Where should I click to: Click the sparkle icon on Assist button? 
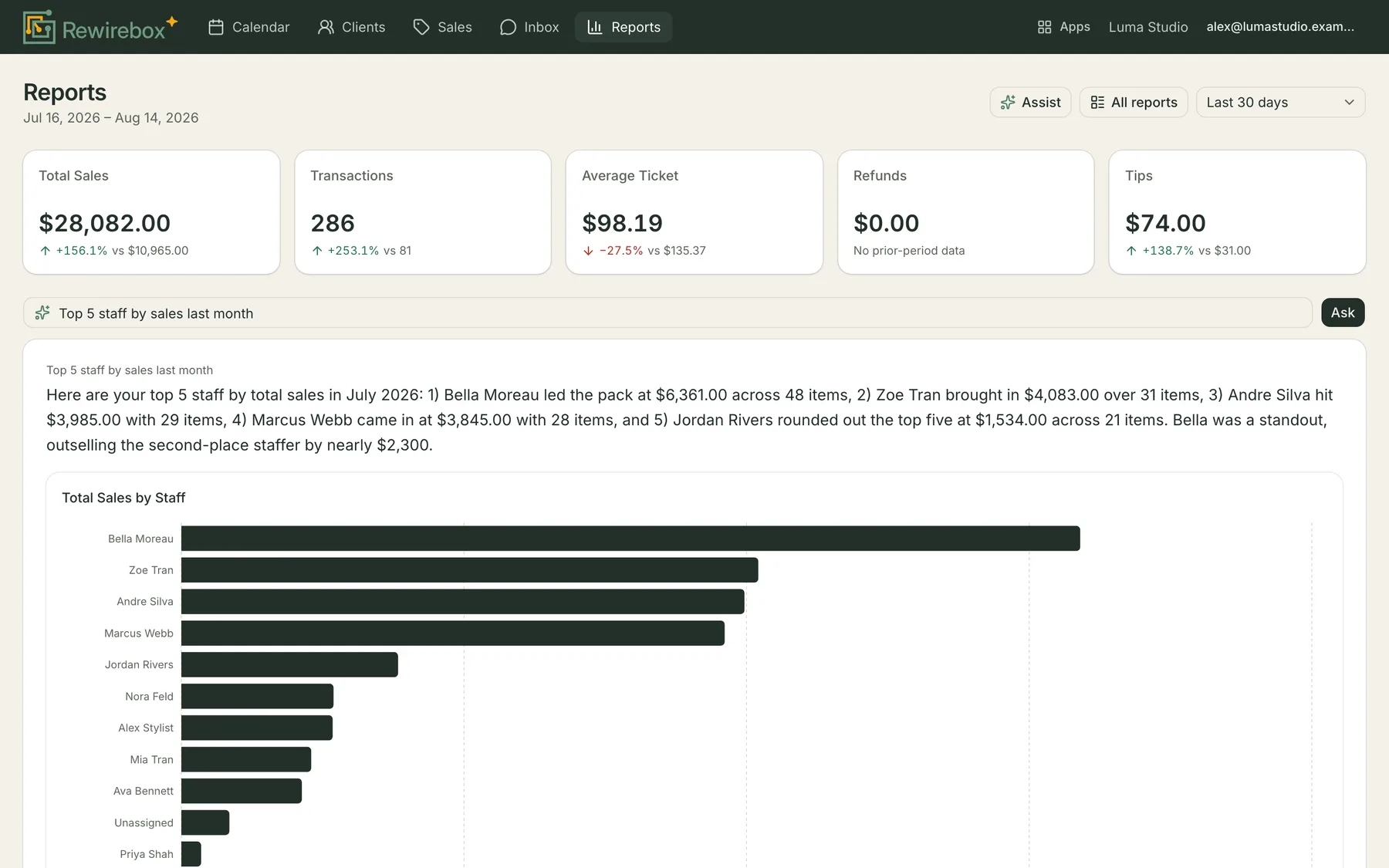tap(1008, 103)
